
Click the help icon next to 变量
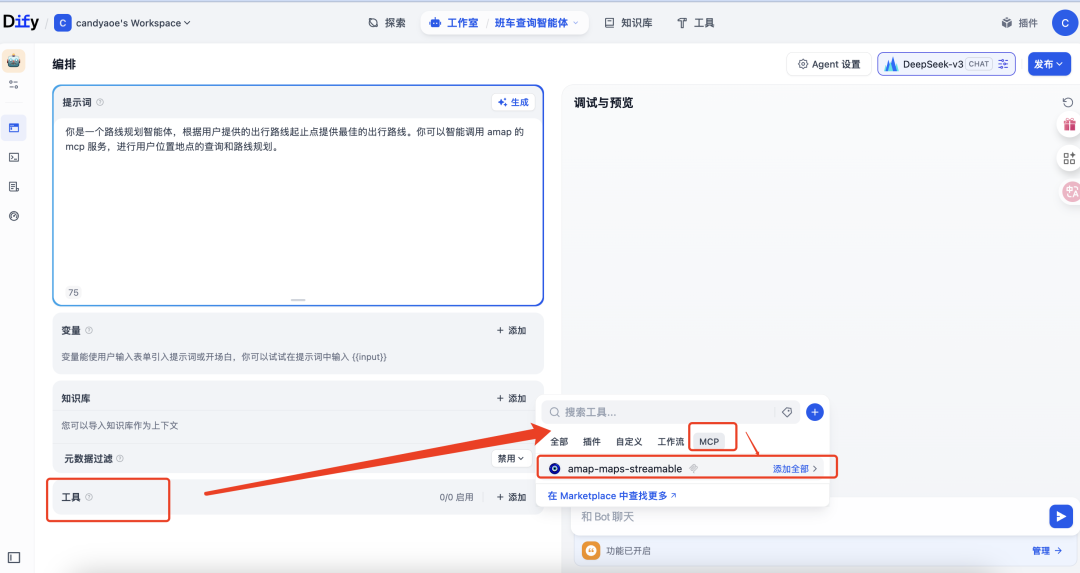(x=89, y=331)
